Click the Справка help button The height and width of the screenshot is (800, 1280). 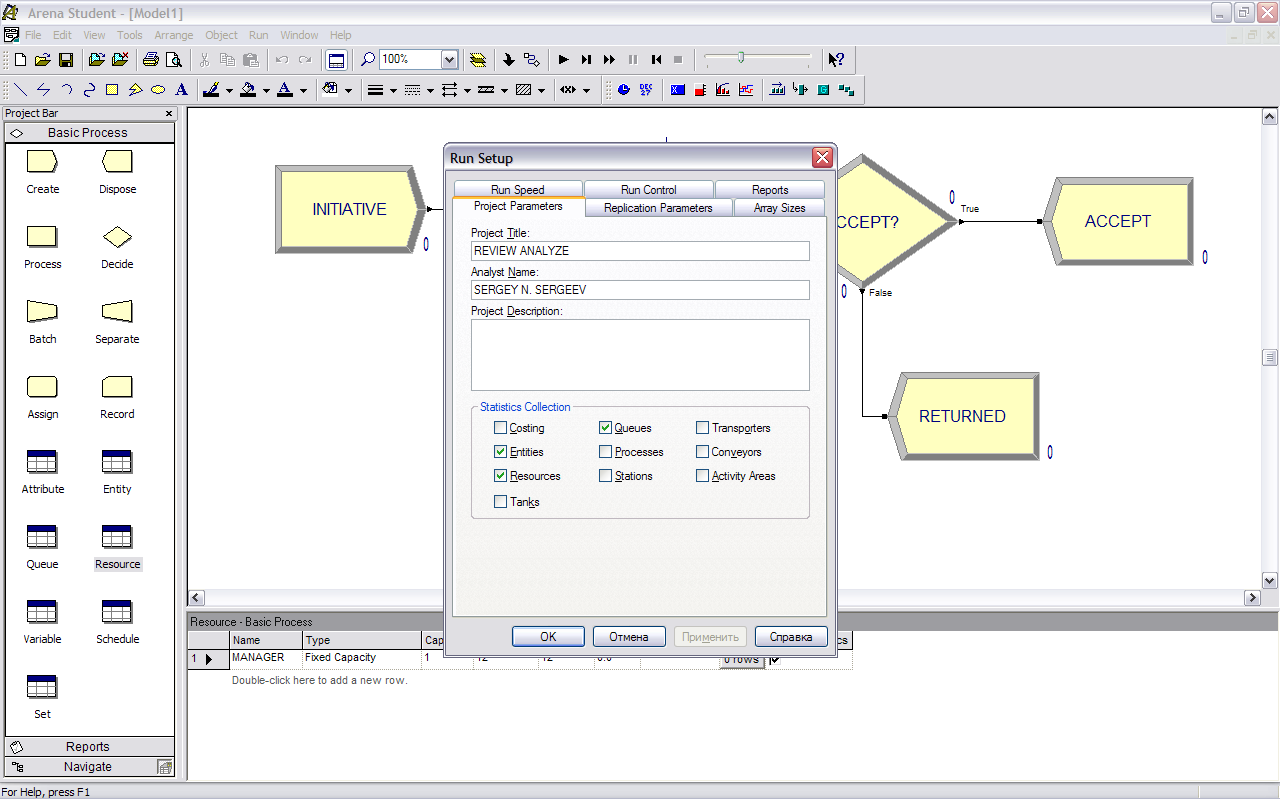click(x=791, y=637)
